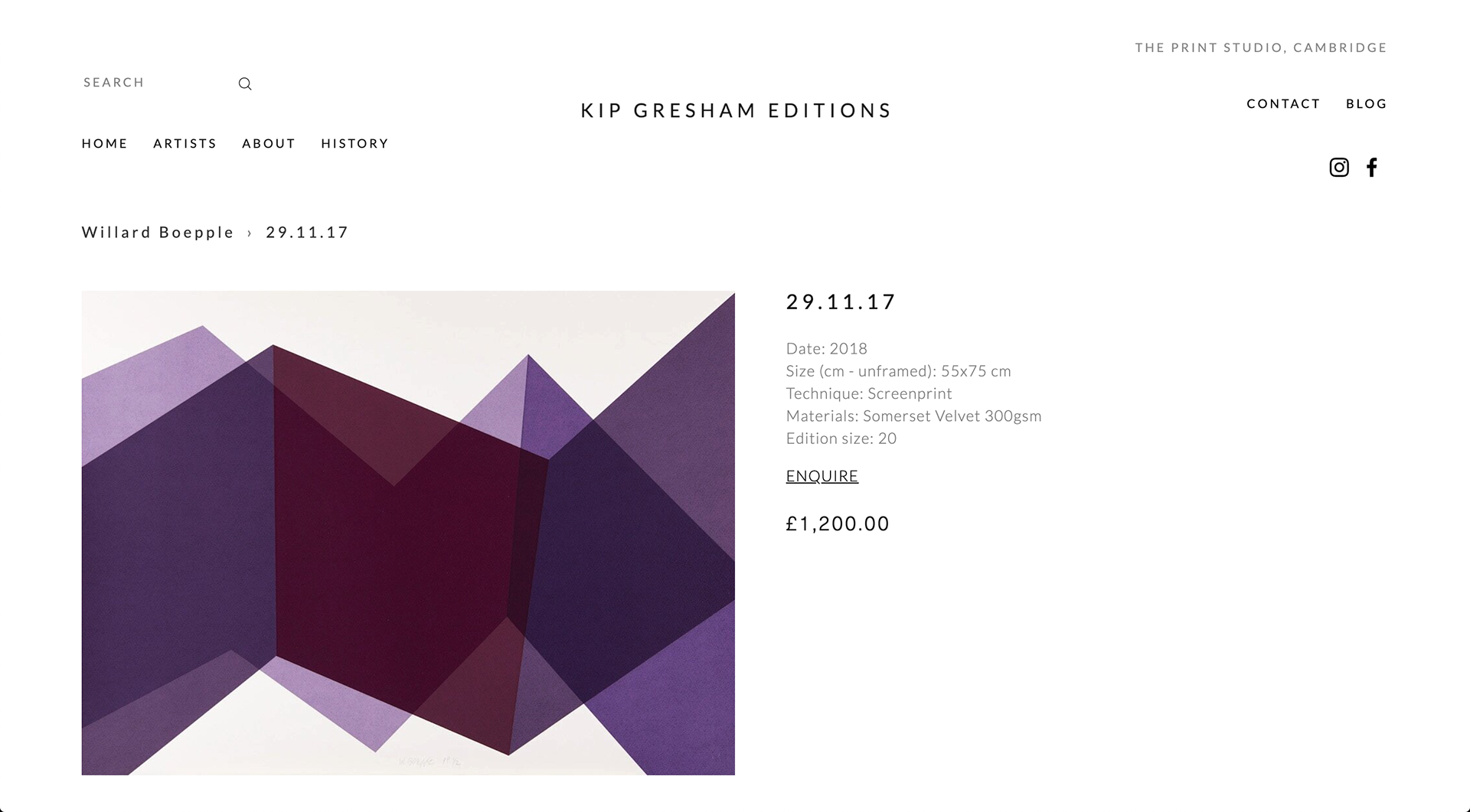Viewport: 1470px width, 812px height.
Task: Click THE PRINT STUDIO, CAMBRIDGE text
Action: tap(1261, 47)
